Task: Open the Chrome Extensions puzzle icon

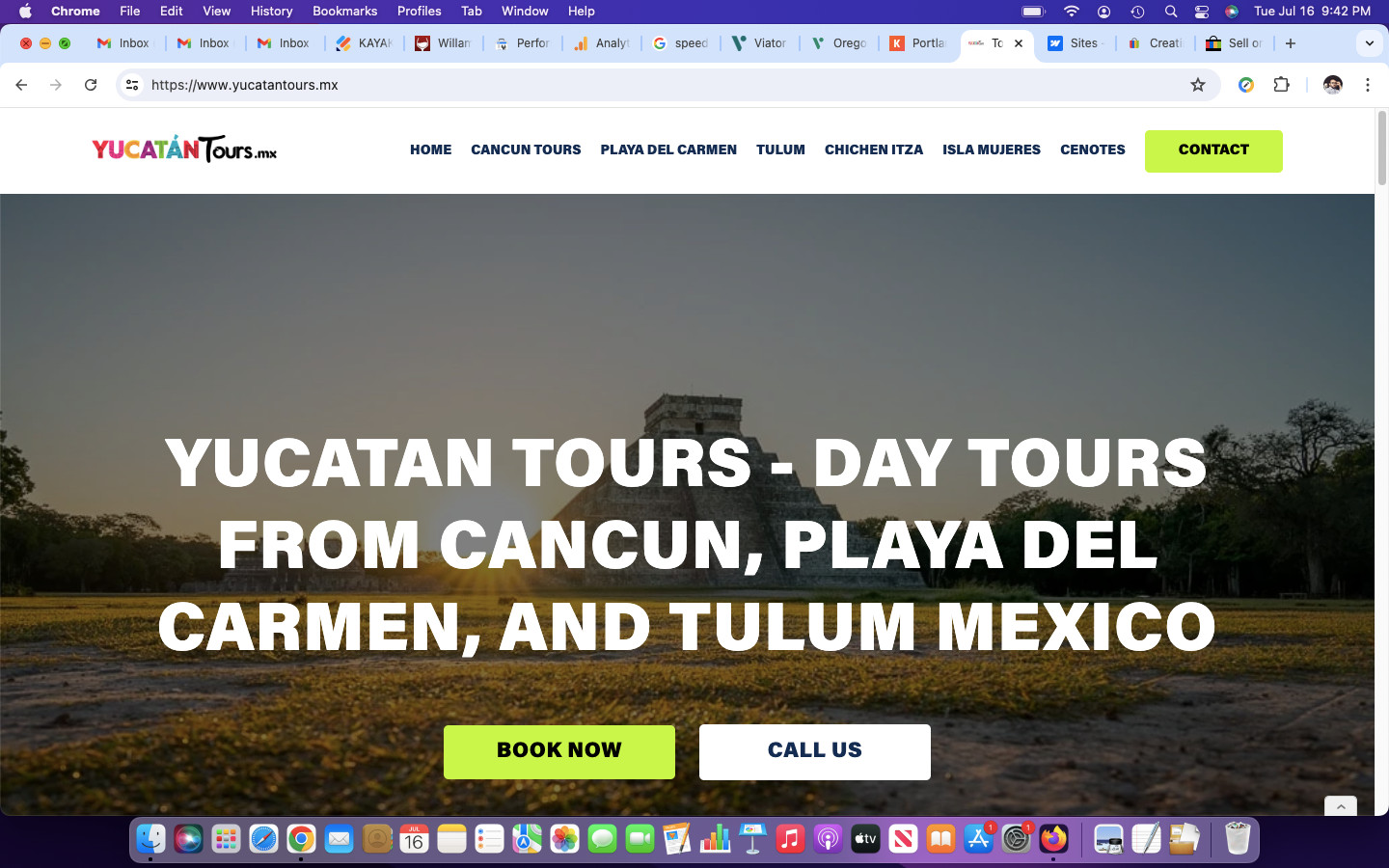Action: pyautogui.click(x=1282, y=85)
